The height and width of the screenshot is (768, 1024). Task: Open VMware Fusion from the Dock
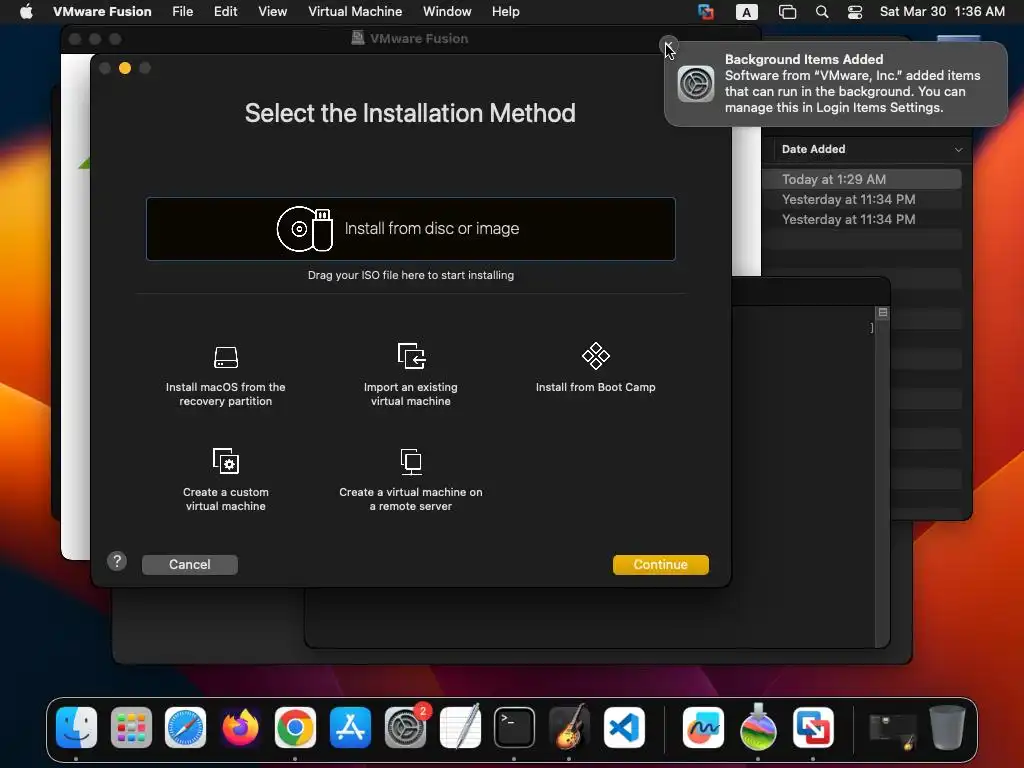pyautogui.click(x=813, y=727)
